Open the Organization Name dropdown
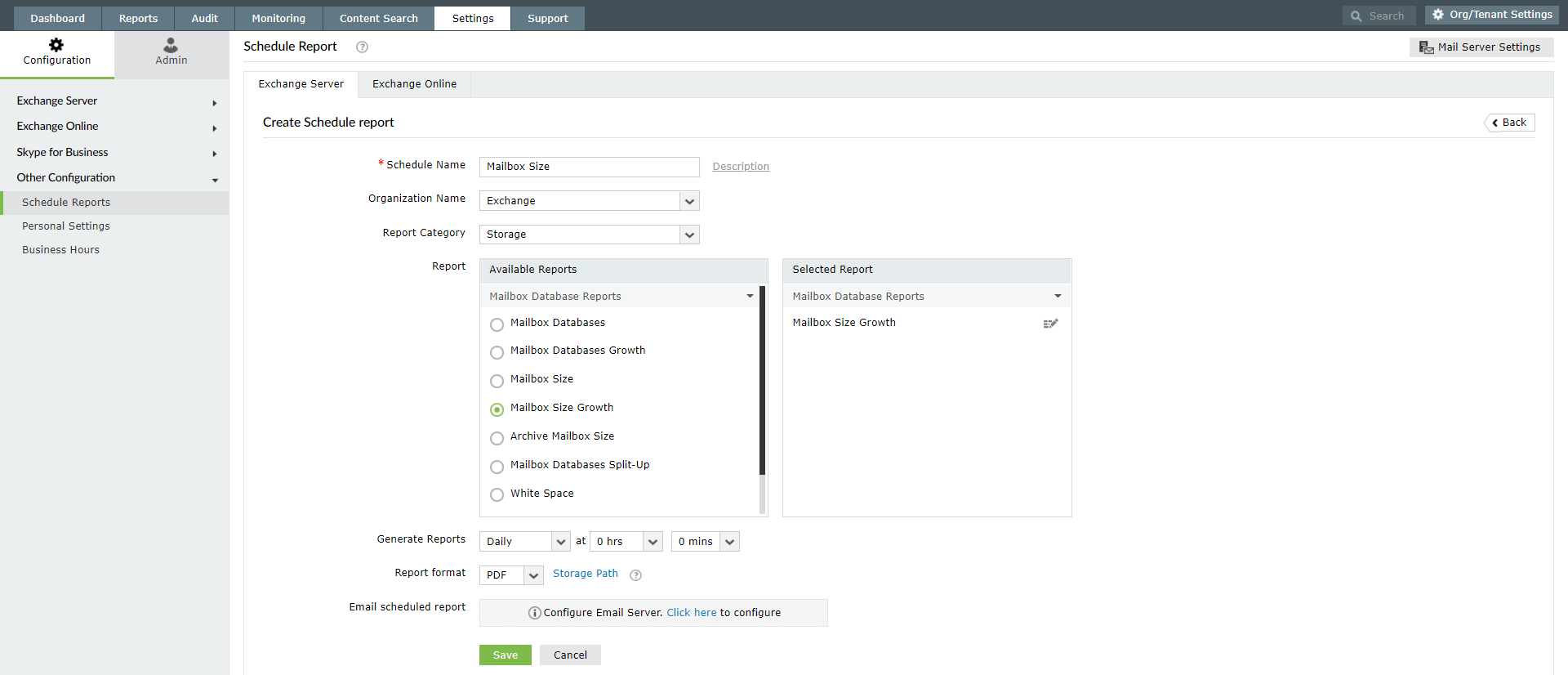The height and width of the screenshot is (675, 1568). pos(689,201)
